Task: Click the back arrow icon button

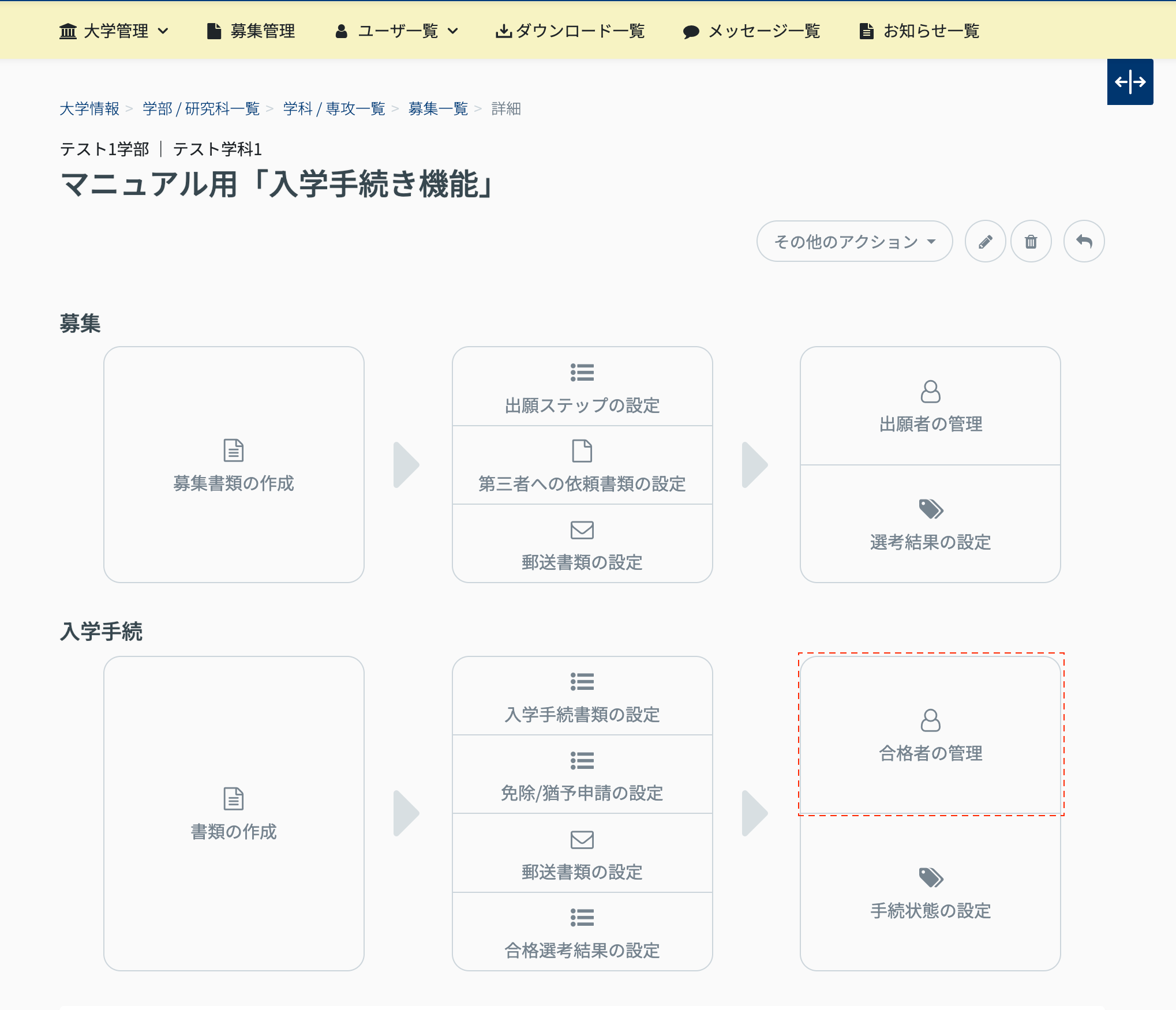Action: (1084, 242)
